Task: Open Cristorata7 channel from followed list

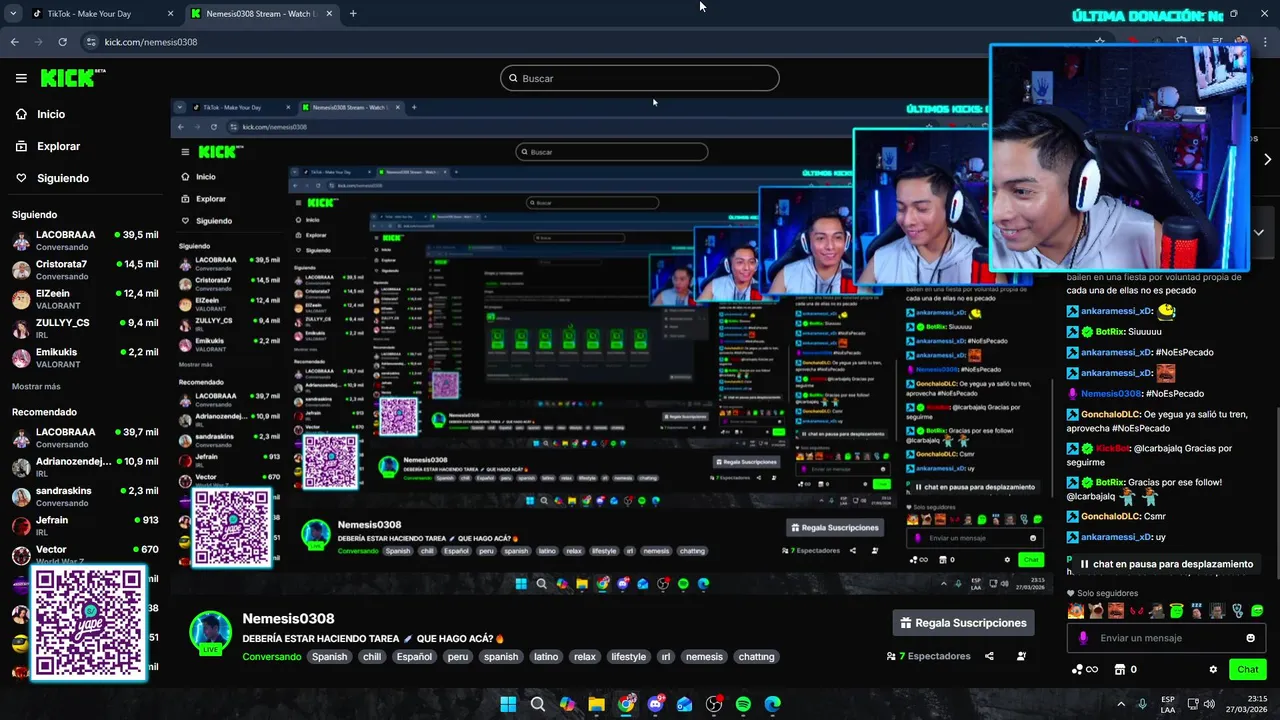Action: coord(85,269)
